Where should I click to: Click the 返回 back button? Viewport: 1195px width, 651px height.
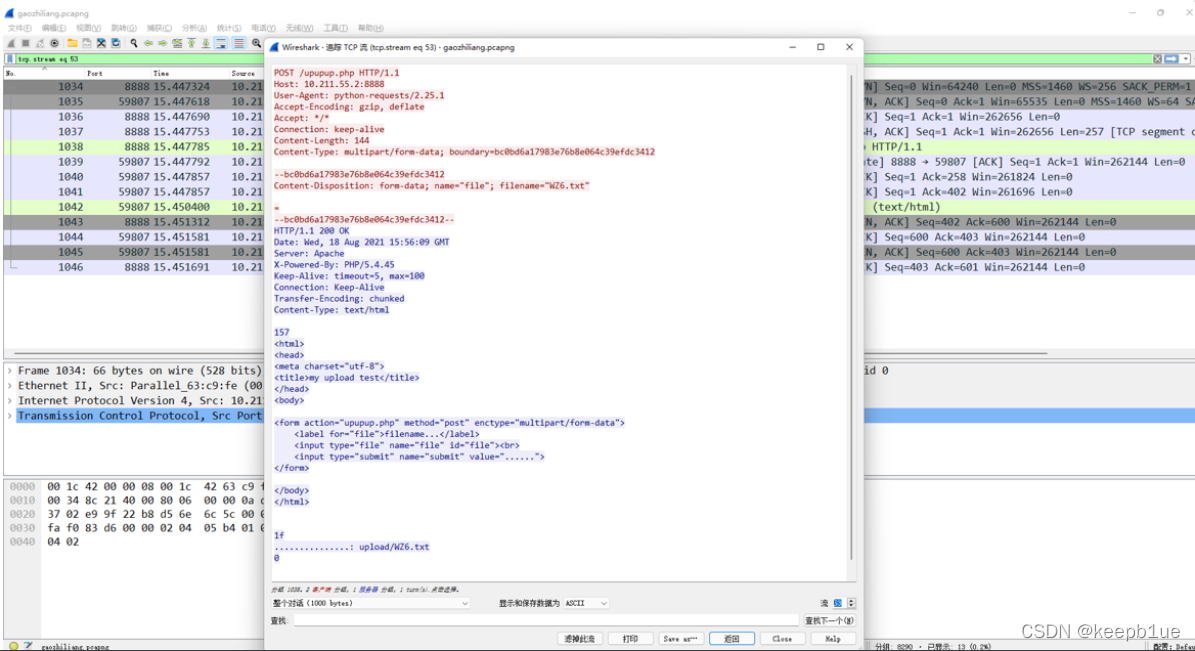(732, 639)
